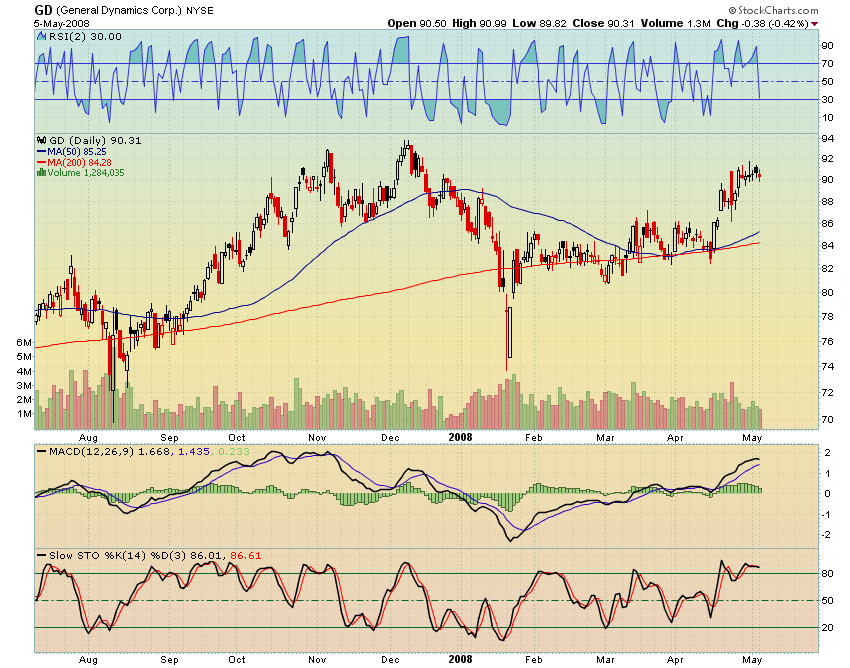The height and width of the screenshot is (668, 850).
Task: Click the '-2' label on the MACD axis
Action: [827, 535]
